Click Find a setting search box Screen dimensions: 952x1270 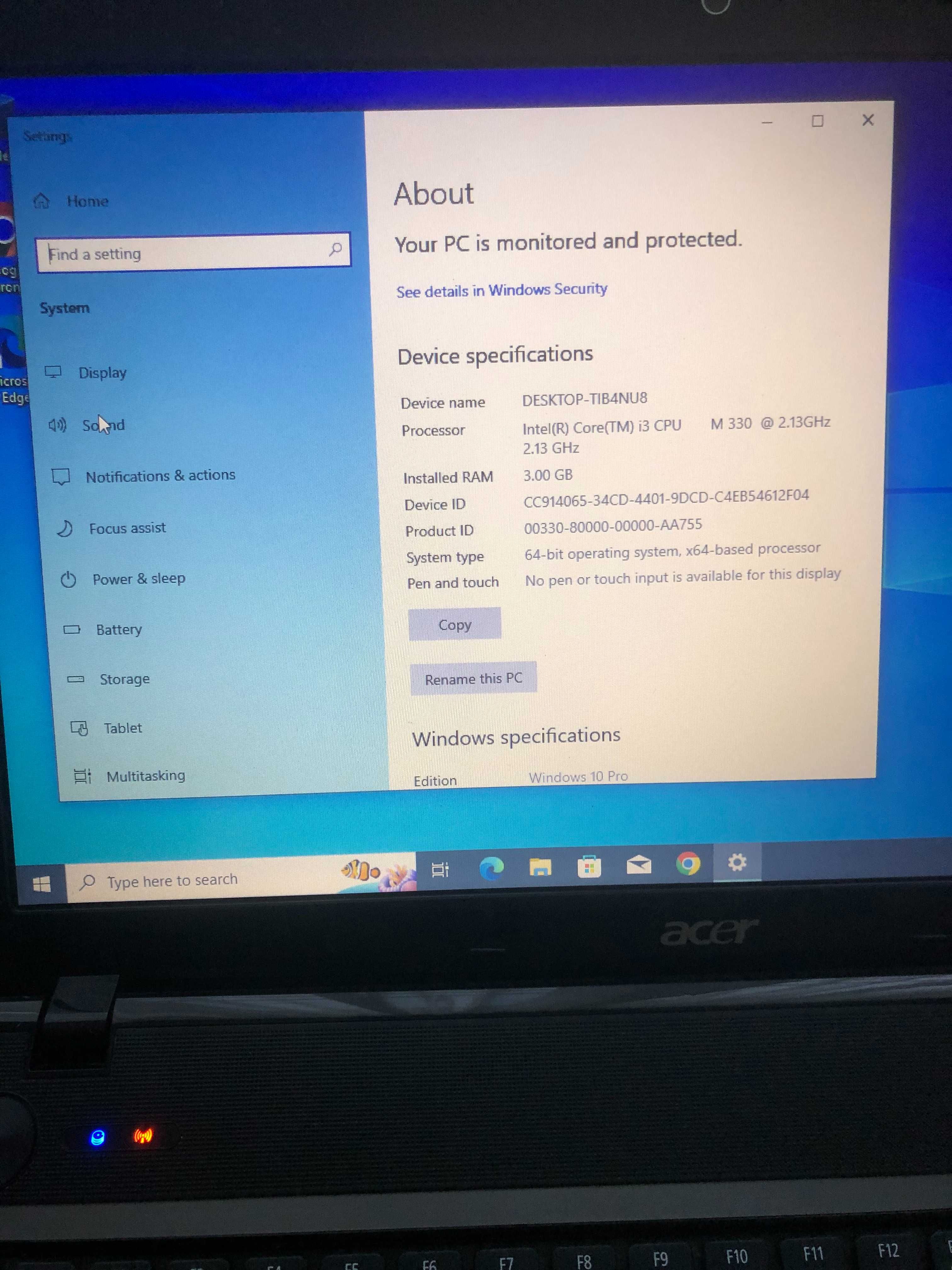(192, 253)
